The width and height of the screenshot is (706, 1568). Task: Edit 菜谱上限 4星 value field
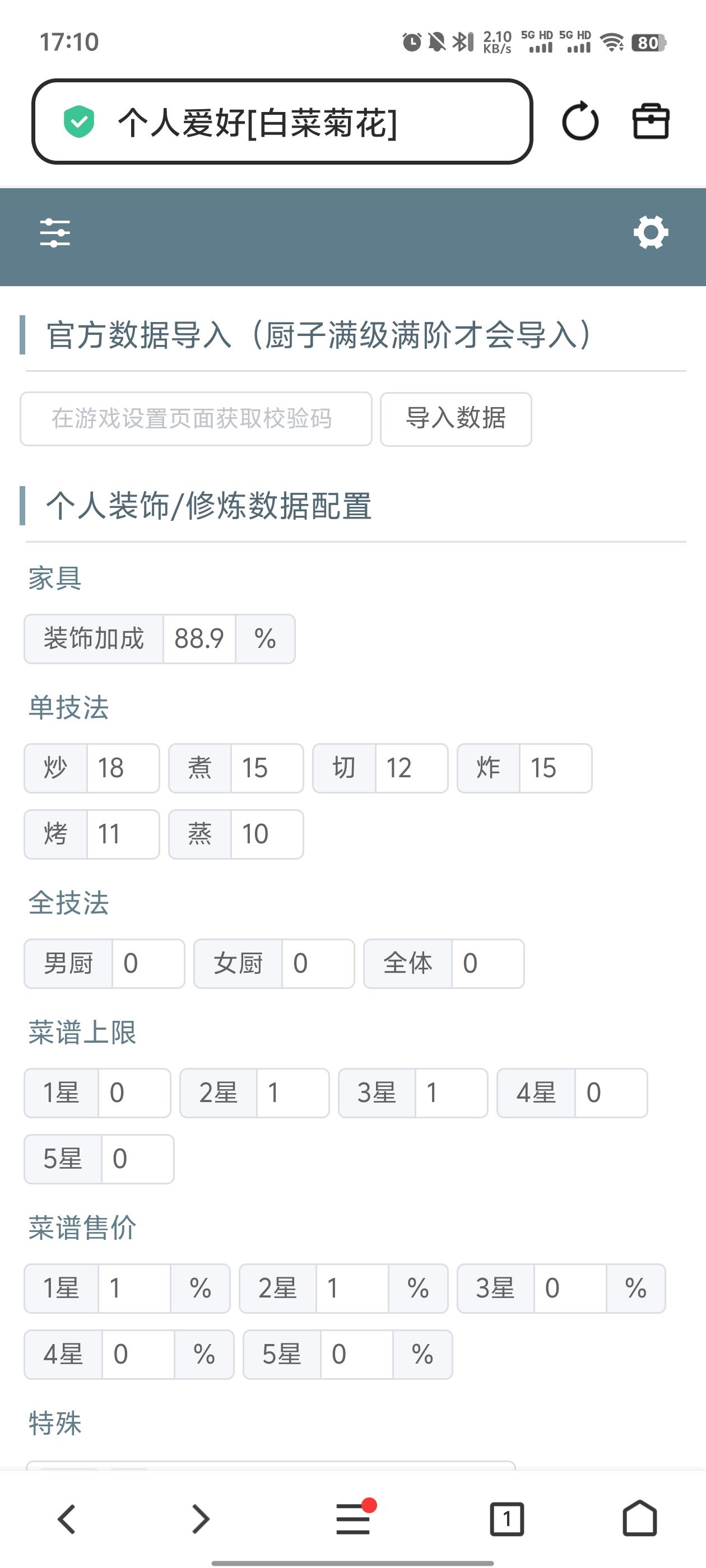click(x=610, y=1093)
